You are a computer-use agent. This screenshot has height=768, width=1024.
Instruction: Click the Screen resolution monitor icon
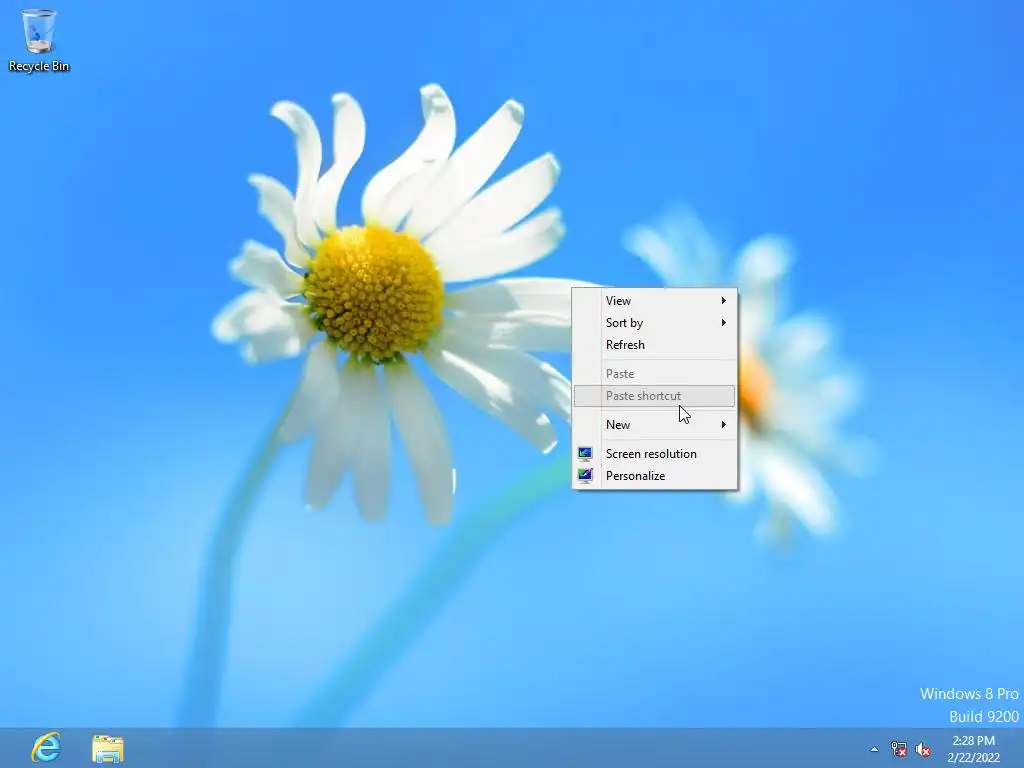[x=585, y=453]
